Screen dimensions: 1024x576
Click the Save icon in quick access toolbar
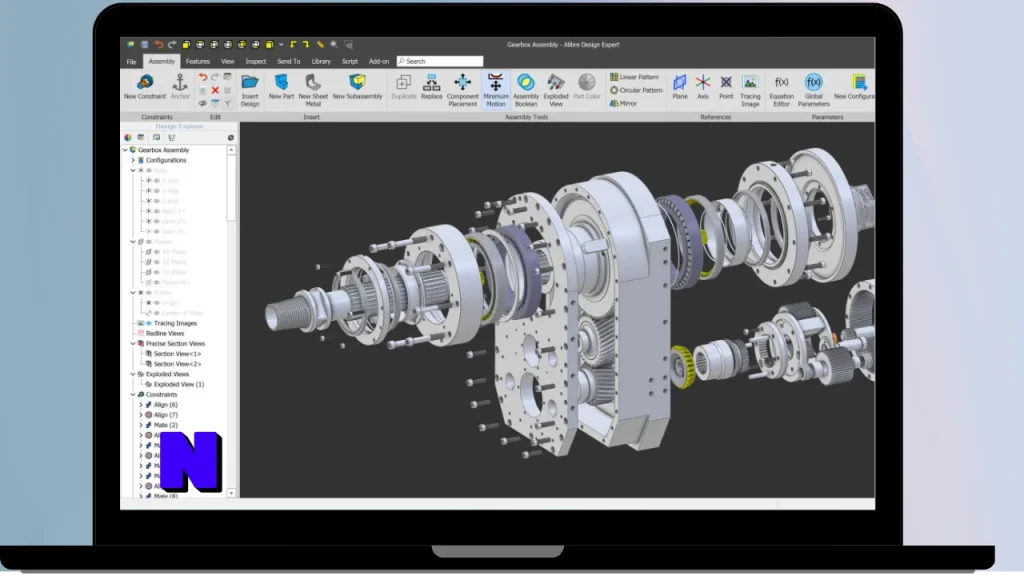[144, 44]
